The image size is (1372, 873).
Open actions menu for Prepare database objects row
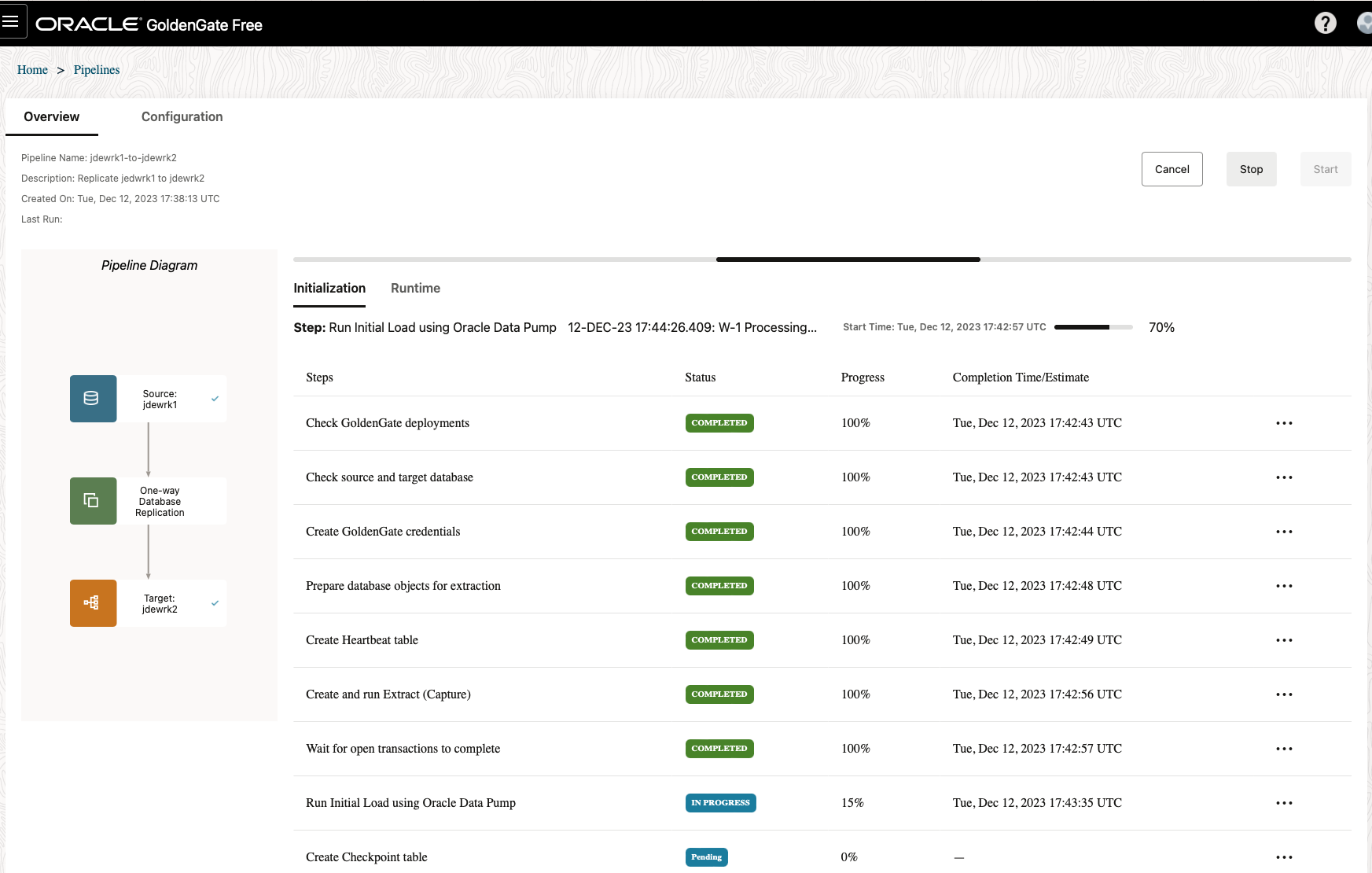point(1284,586)
